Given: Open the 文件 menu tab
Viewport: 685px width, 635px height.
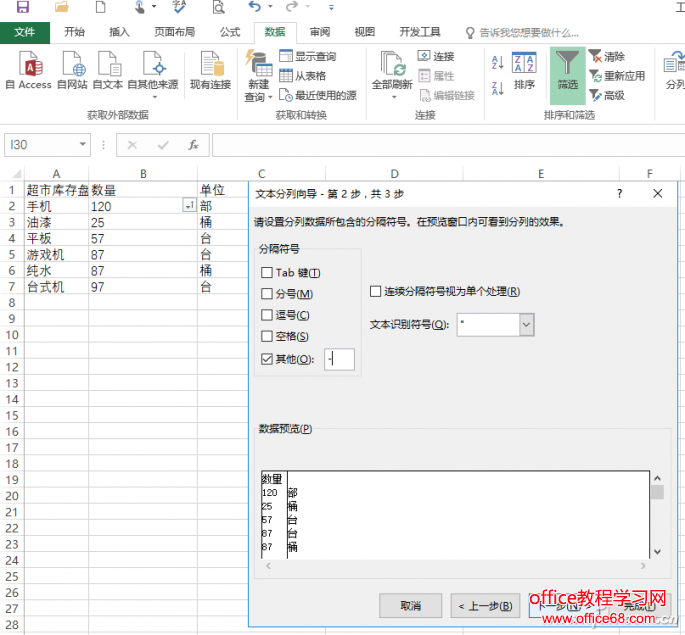Looking at the screenshot, I should pos(25,32).
